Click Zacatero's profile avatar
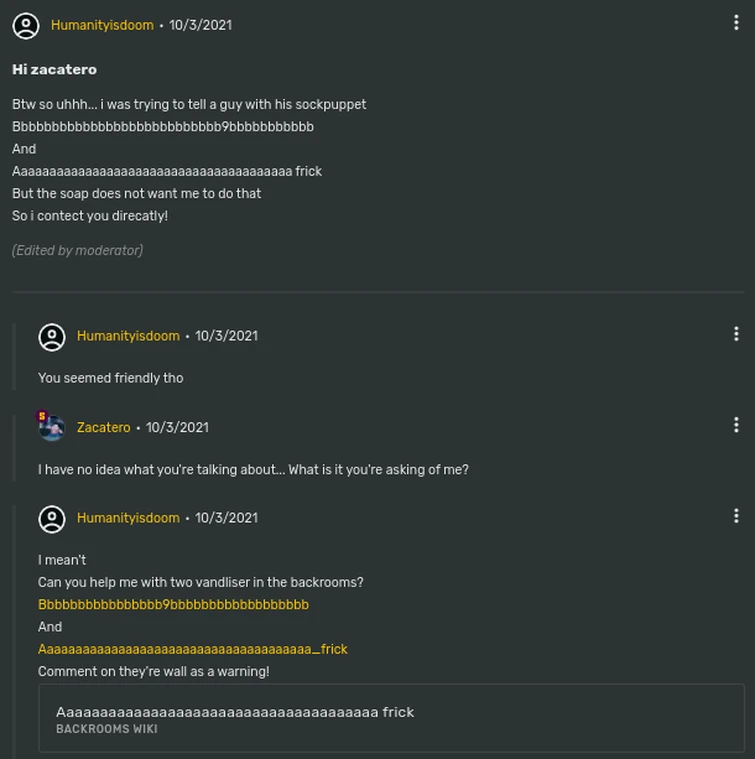Image resolution: width=755 pixels, height=759 pixels. (x=52, y=427)
